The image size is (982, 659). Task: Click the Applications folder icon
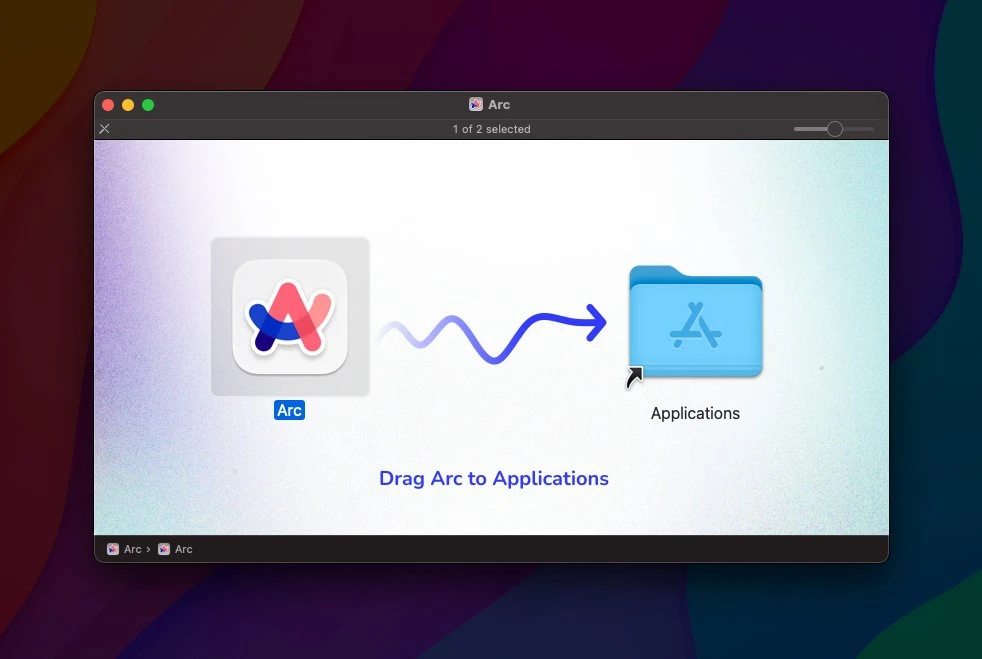(696, 324)
